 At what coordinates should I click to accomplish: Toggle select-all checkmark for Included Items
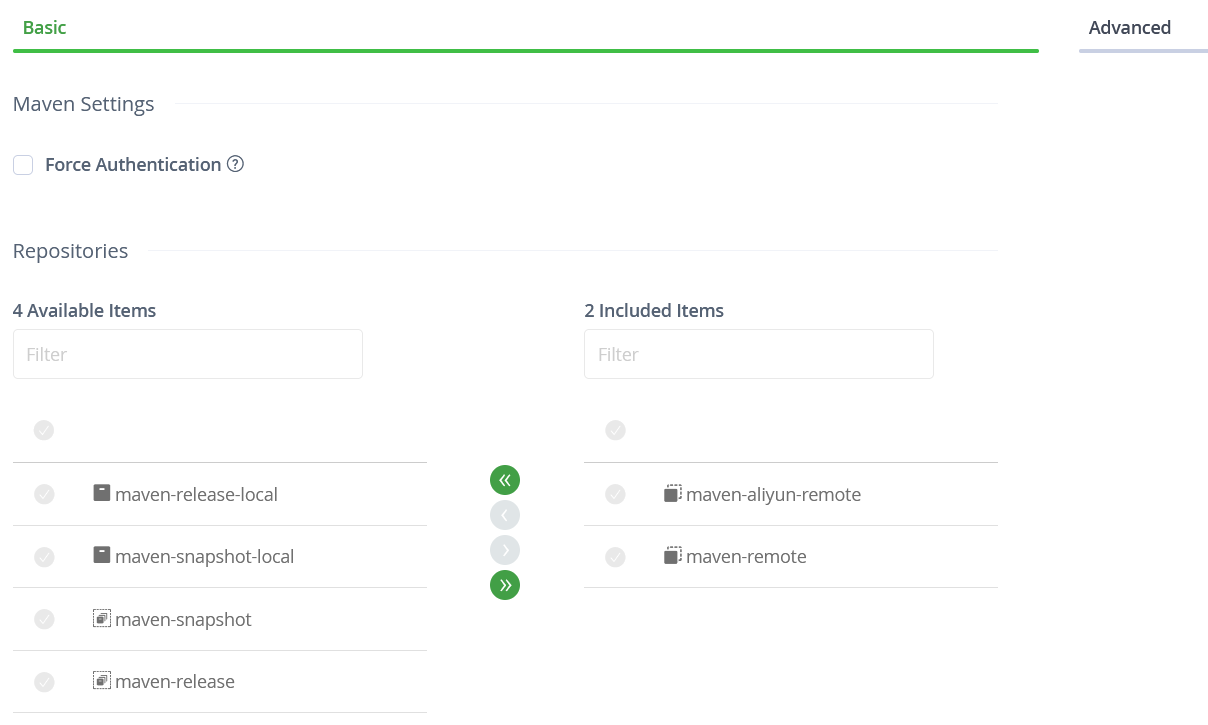(x=615, y=430)
